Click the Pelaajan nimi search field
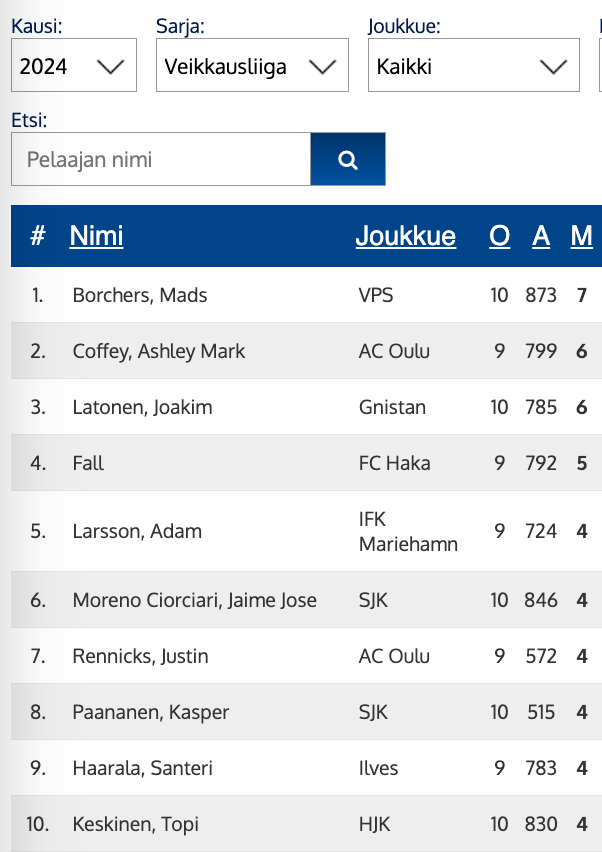This screenshot has width=602, height=852. click(x=161, y=159)
